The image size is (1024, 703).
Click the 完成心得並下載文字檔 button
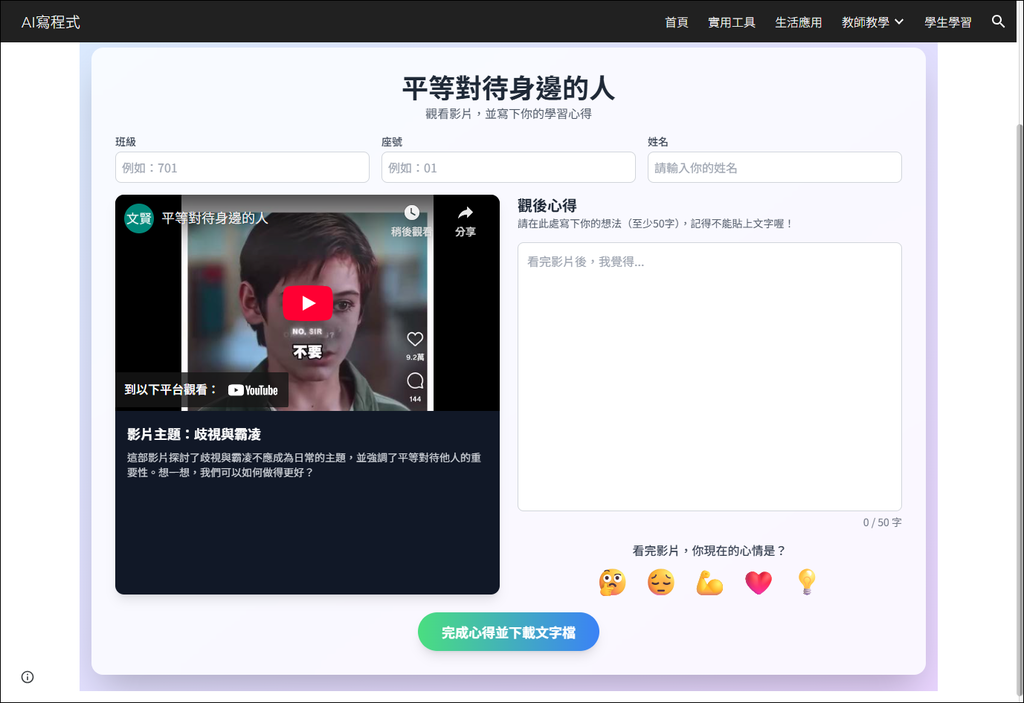click(x=508, y=632)
